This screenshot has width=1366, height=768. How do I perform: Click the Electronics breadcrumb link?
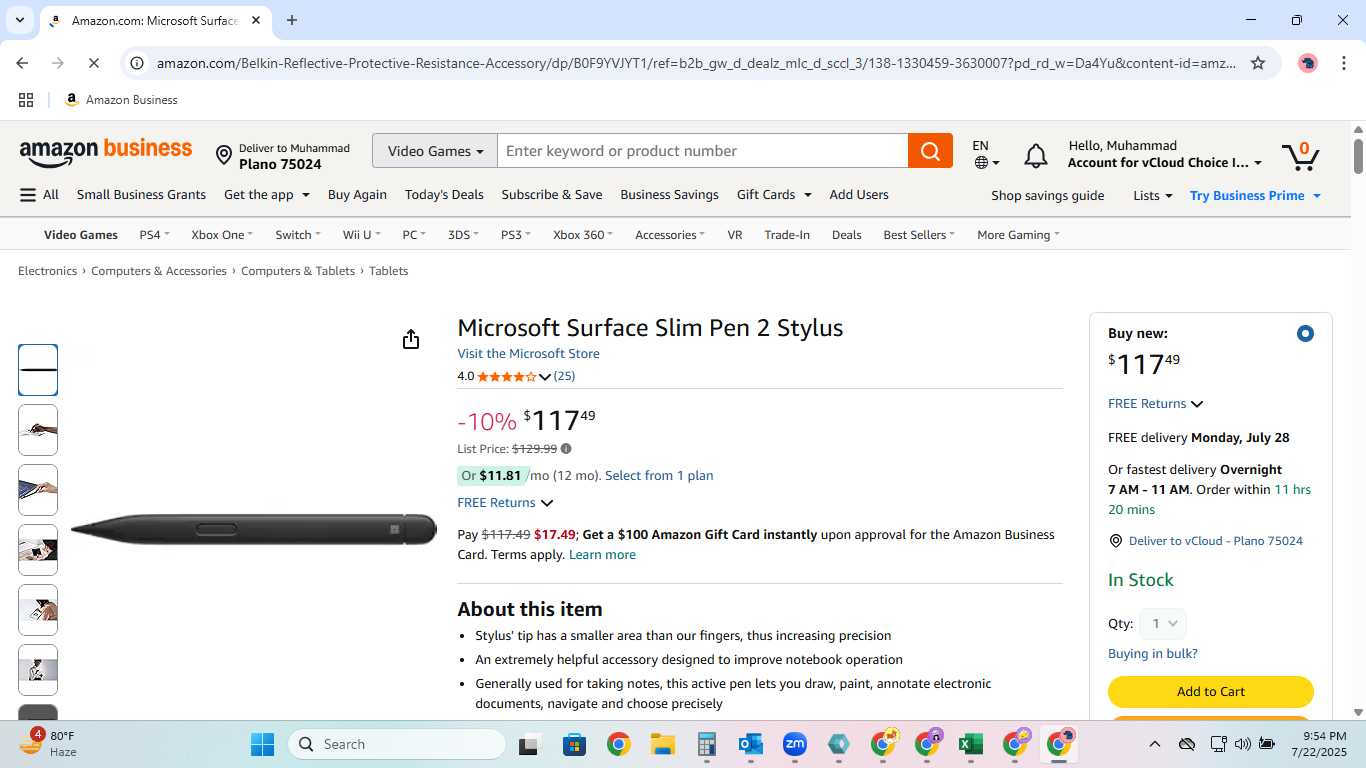[x=47, y=271]
